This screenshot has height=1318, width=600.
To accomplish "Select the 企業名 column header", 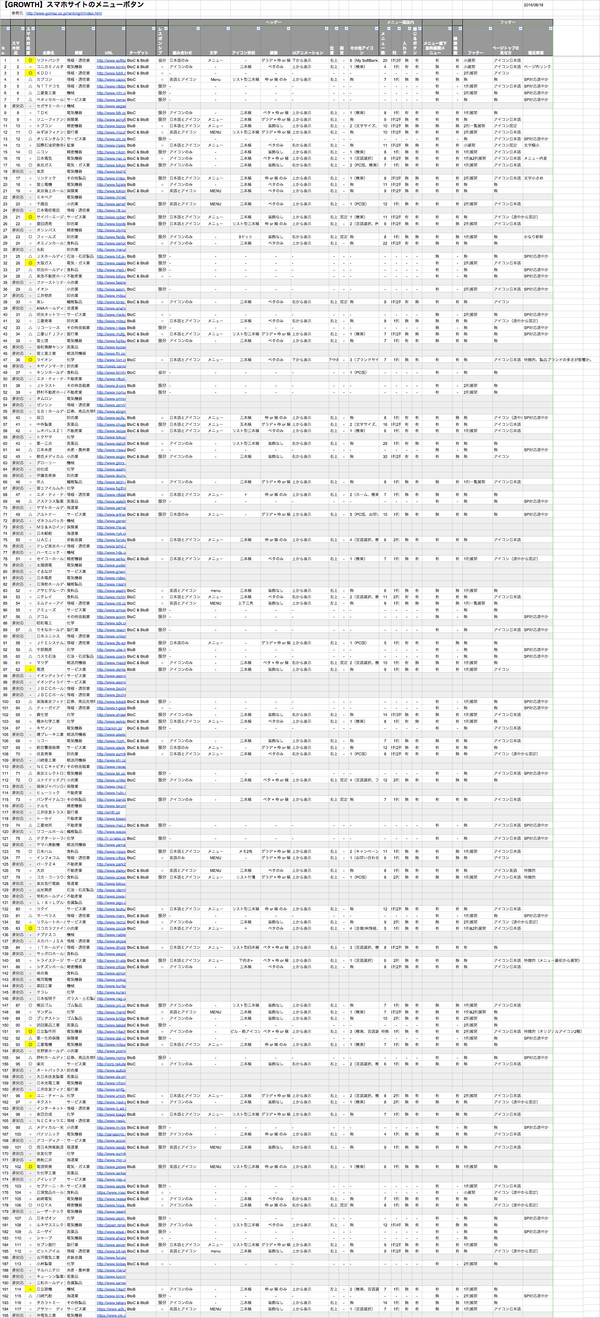I will click(50, 41).
